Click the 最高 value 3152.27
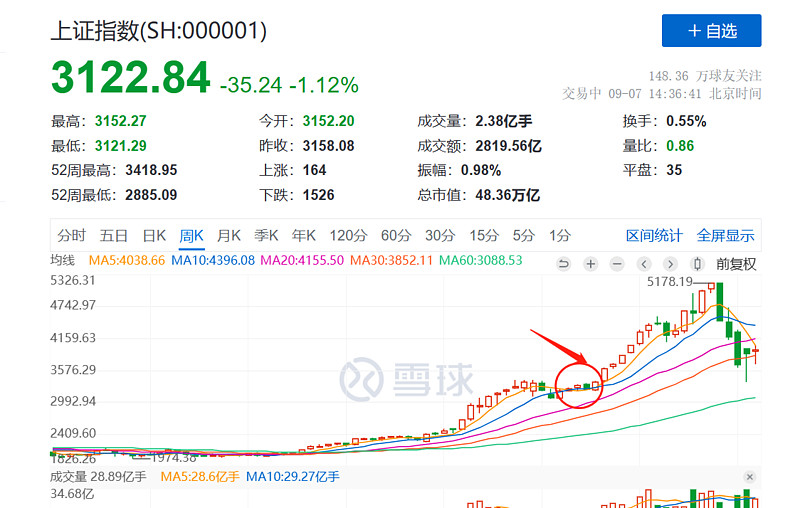 point(120,121)
